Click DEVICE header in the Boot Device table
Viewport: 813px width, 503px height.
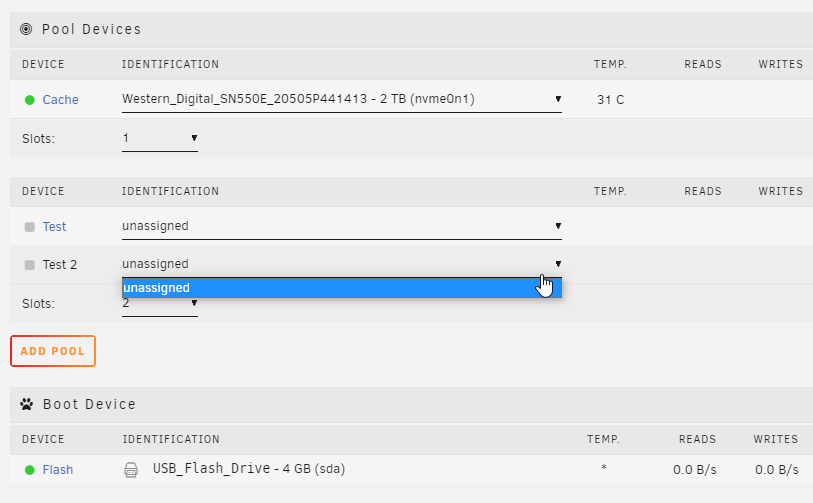click(x=43, y=439)
